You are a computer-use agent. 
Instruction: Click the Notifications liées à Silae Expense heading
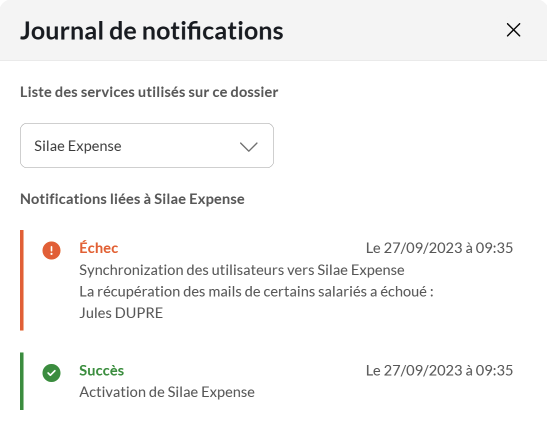[x=132, y=199]
